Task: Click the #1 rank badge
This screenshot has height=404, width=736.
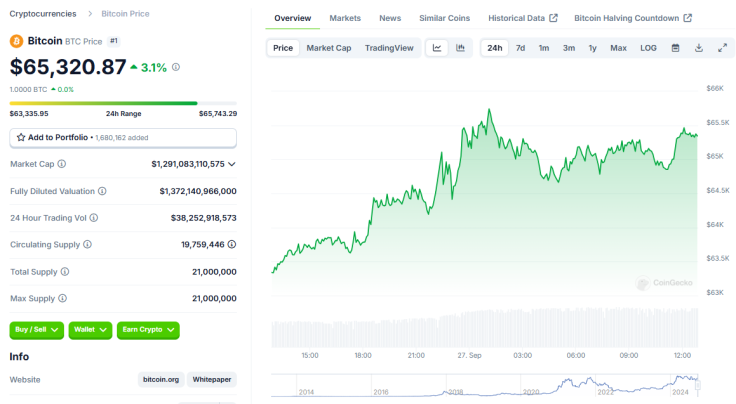Action: pos(114,41)
